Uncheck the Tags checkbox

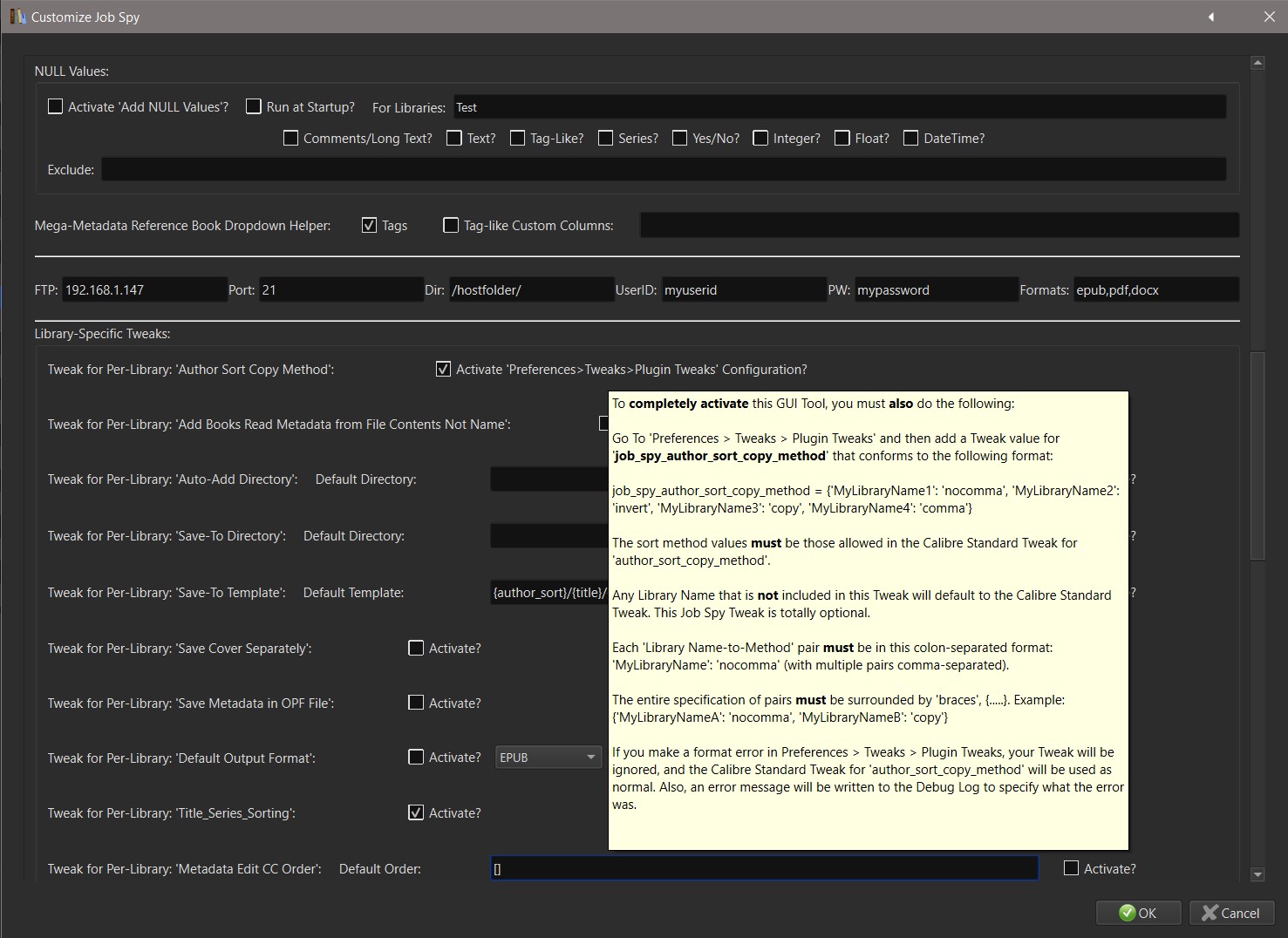tap(369, 226)
